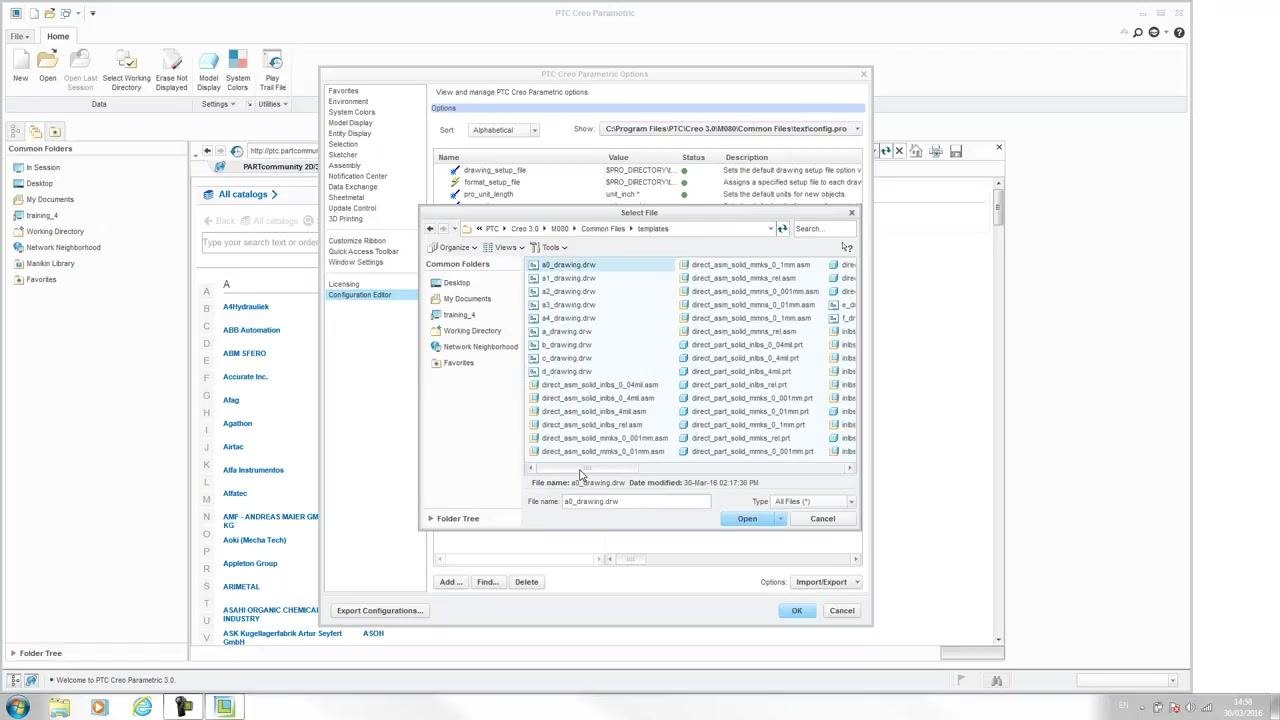Open Import/Export dropdown in Options dialog
The width and height of the screenshot is (1280, 720).
[826, 582]
